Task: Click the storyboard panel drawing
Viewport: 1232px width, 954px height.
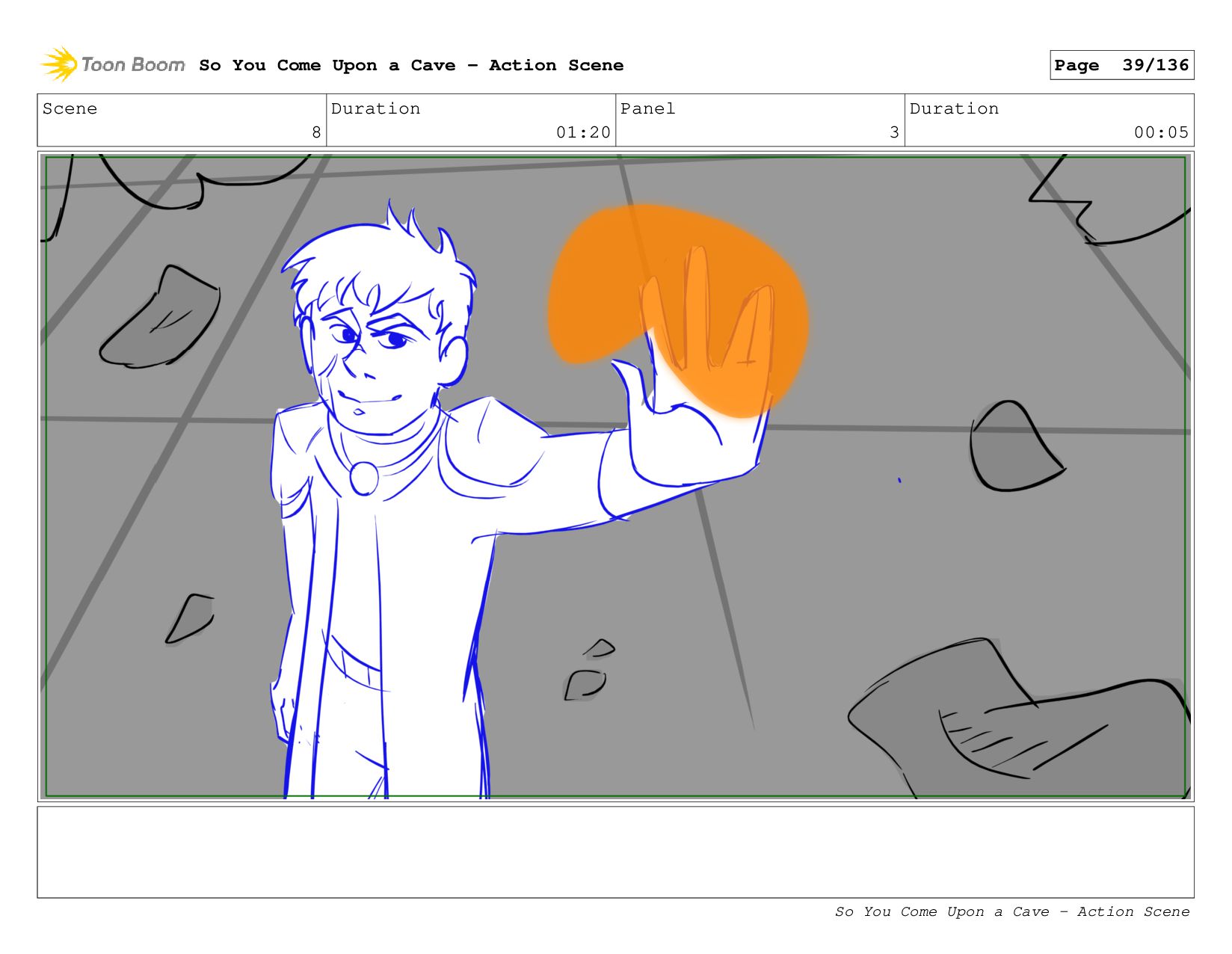Action: click(x=615, y=476)
